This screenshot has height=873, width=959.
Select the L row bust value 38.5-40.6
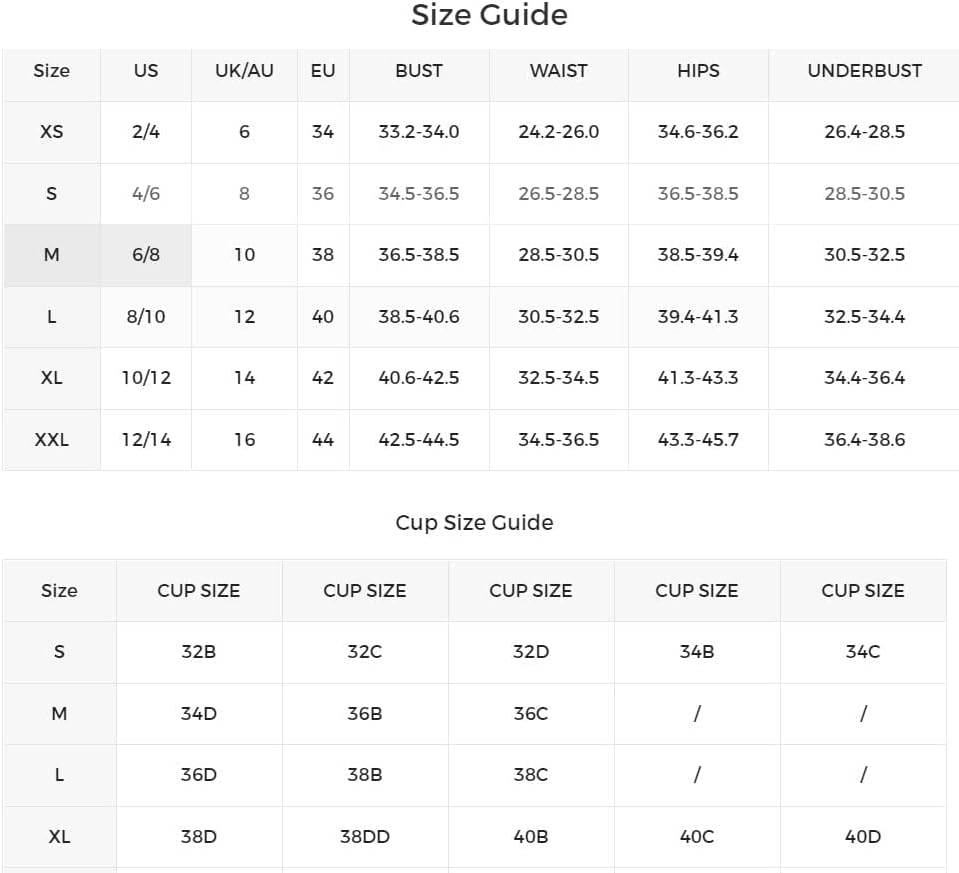pos(419,317)
